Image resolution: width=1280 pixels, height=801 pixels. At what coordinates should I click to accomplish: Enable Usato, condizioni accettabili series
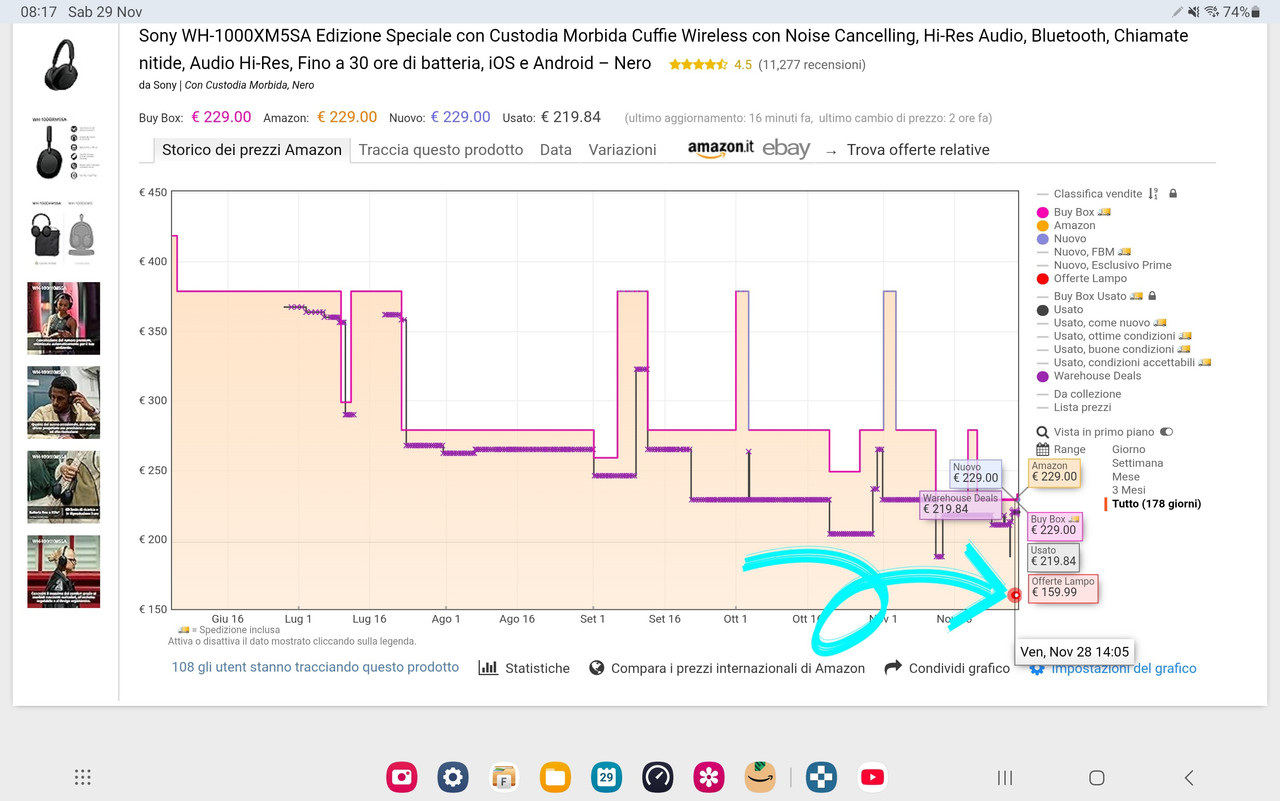1124,362
